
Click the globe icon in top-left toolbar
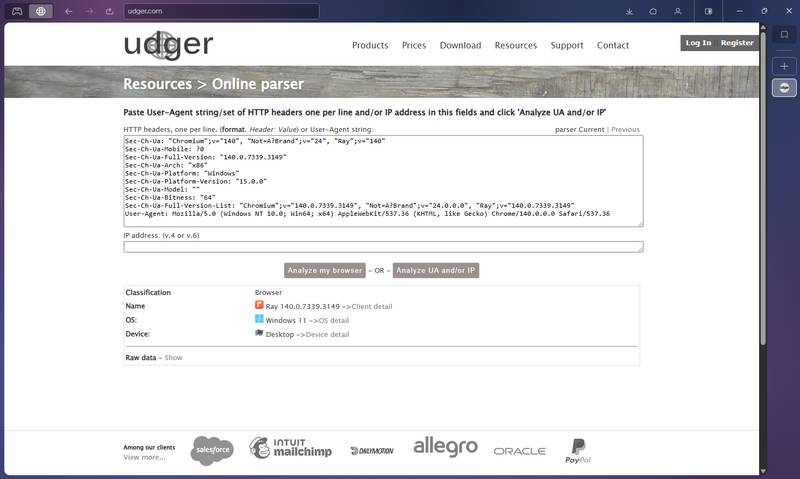pos(41,11)
